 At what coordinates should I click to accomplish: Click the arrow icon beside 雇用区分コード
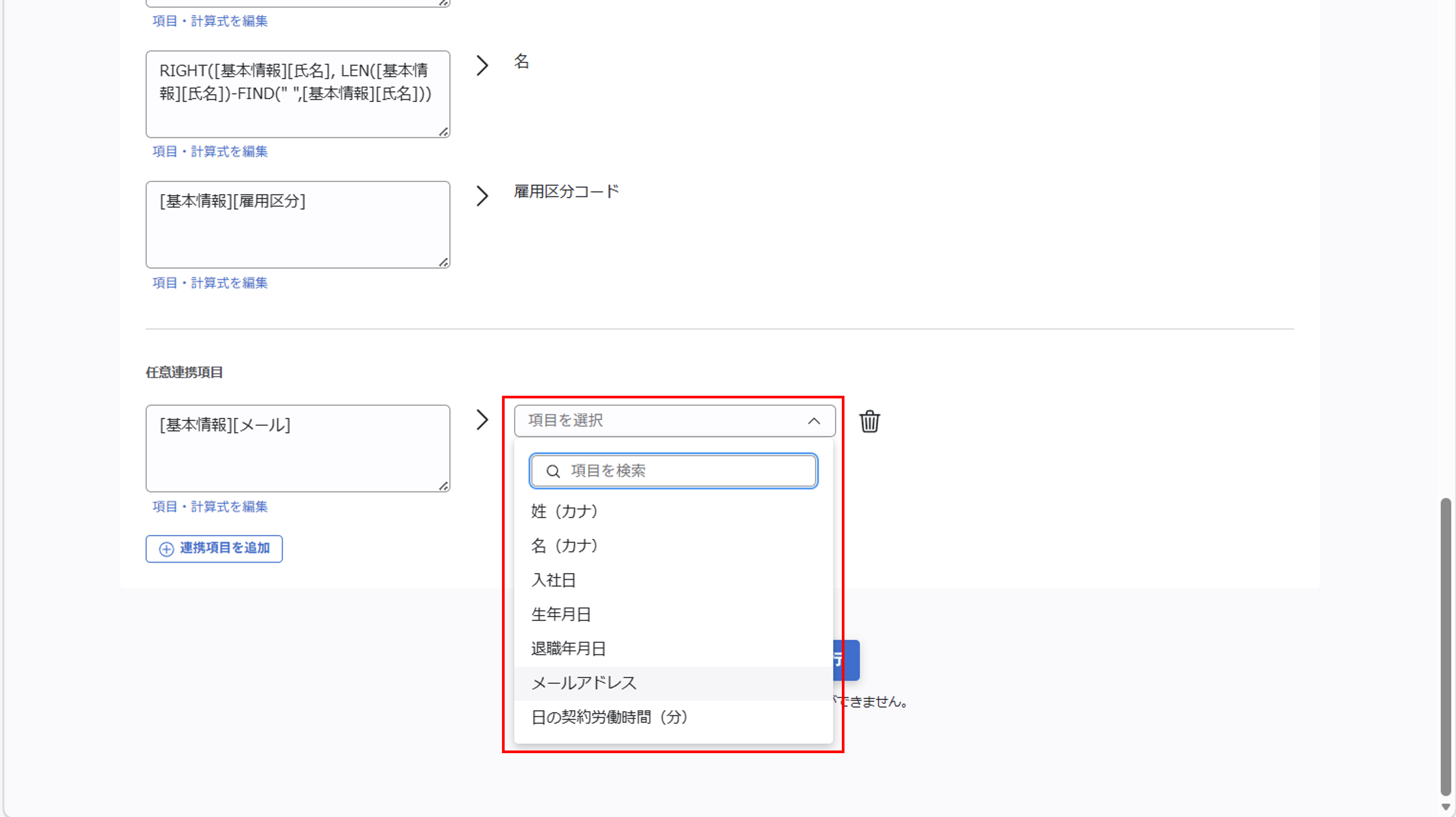482,196
